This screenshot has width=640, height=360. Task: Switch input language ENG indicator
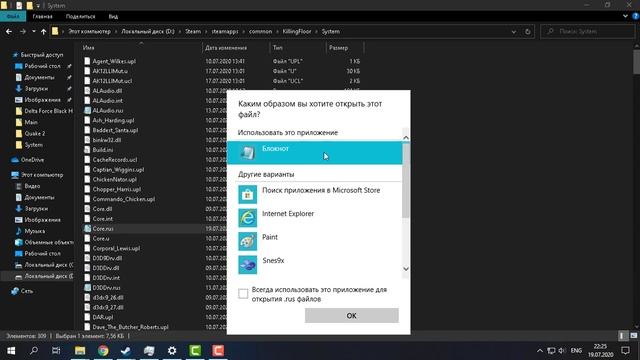[576, 351]
